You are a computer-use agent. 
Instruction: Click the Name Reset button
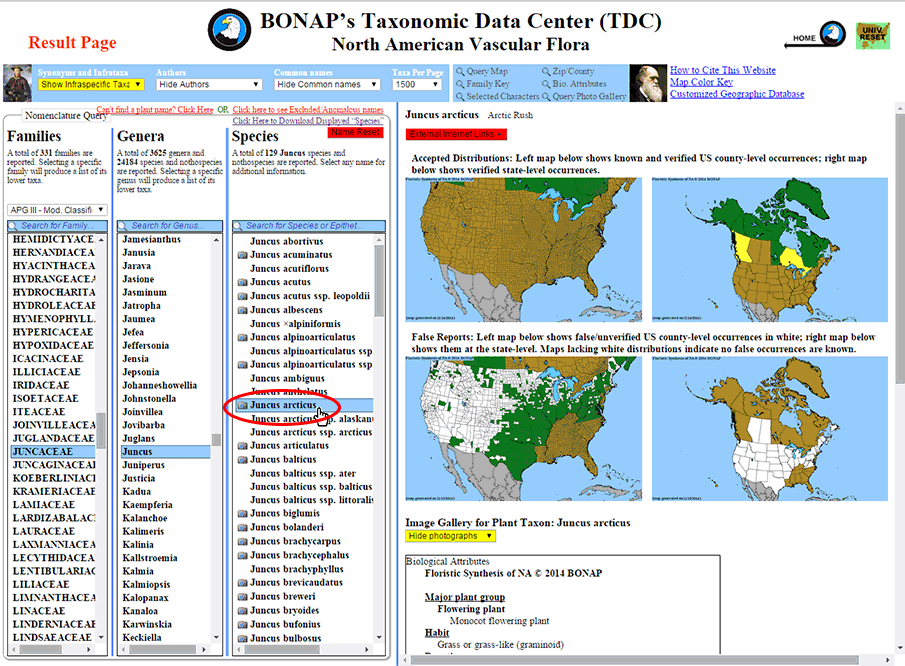tap(356, 132)
